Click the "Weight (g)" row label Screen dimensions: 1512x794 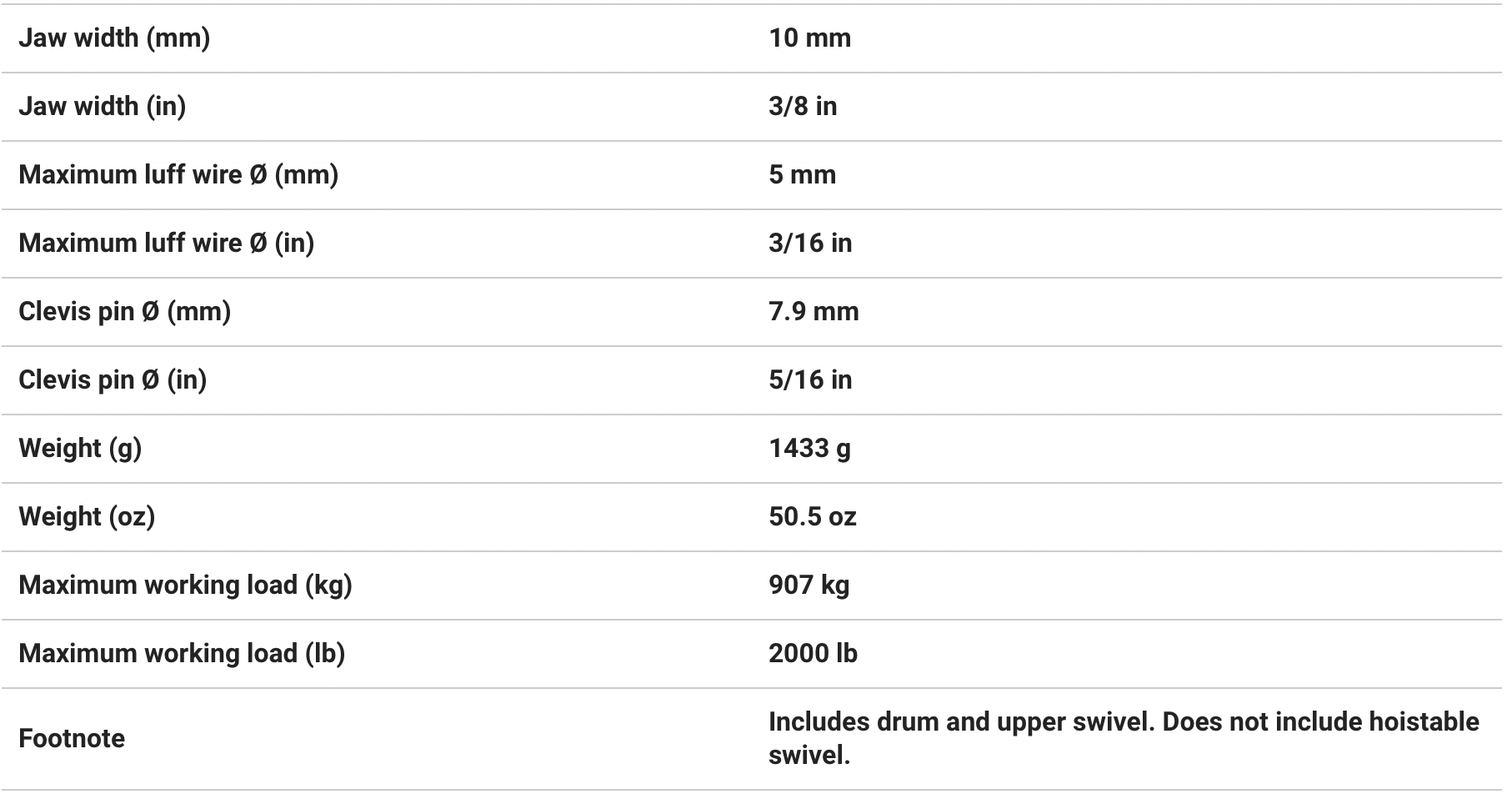coord(80,449)
